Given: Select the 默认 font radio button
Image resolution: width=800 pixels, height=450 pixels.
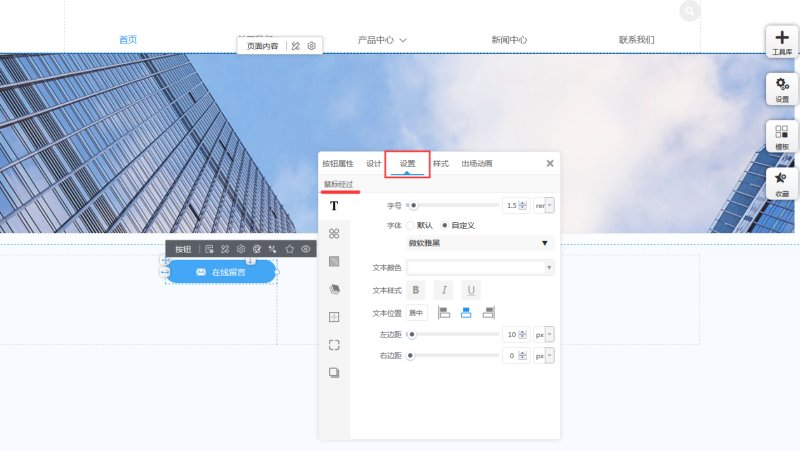Looking at the screenshot, I should coord(410,225).
